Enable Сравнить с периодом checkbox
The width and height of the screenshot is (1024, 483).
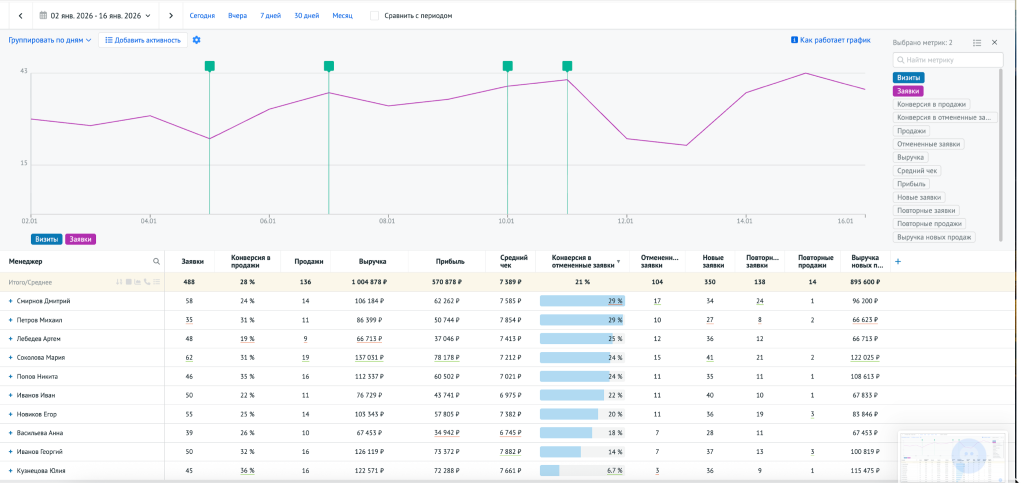[374, 16]
